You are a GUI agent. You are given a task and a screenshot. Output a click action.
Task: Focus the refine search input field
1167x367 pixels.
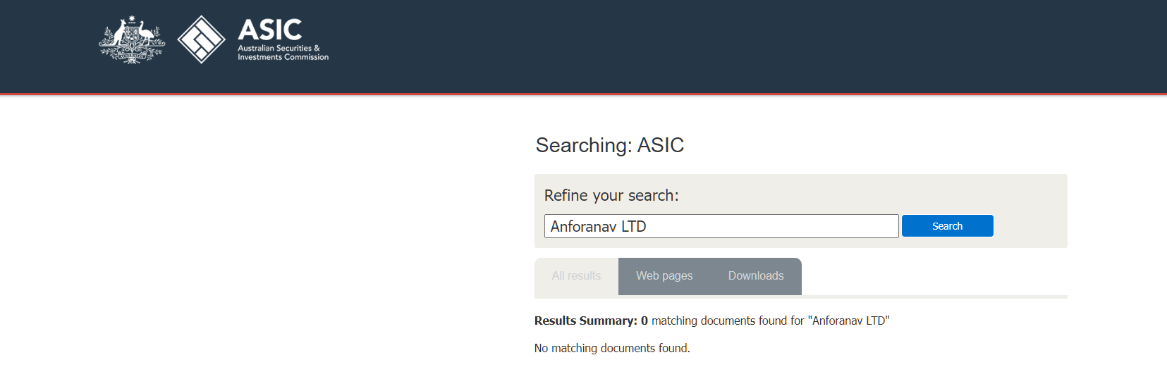coord(721,226)
